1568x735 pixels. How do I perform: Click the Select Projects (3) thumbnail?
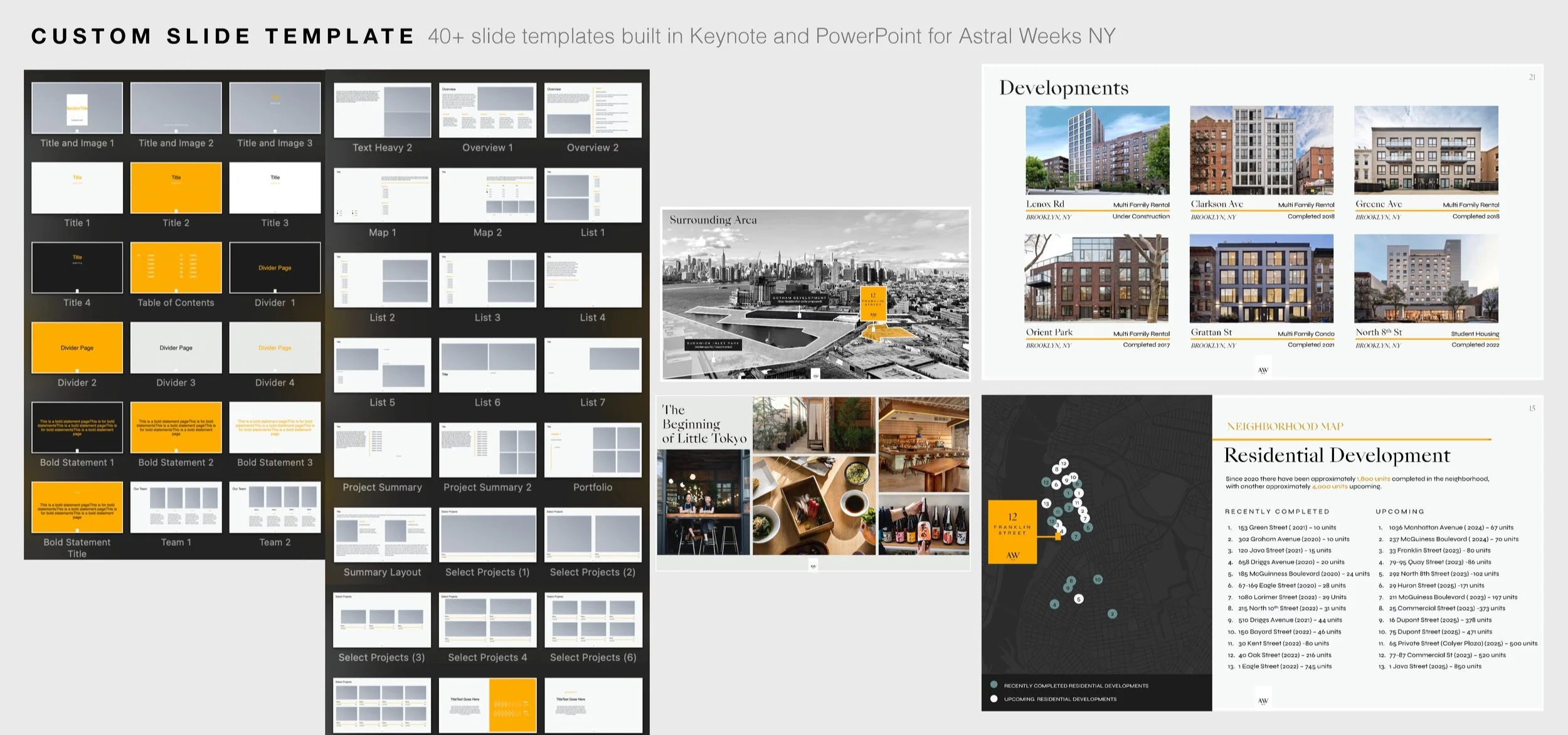(382, 620)
